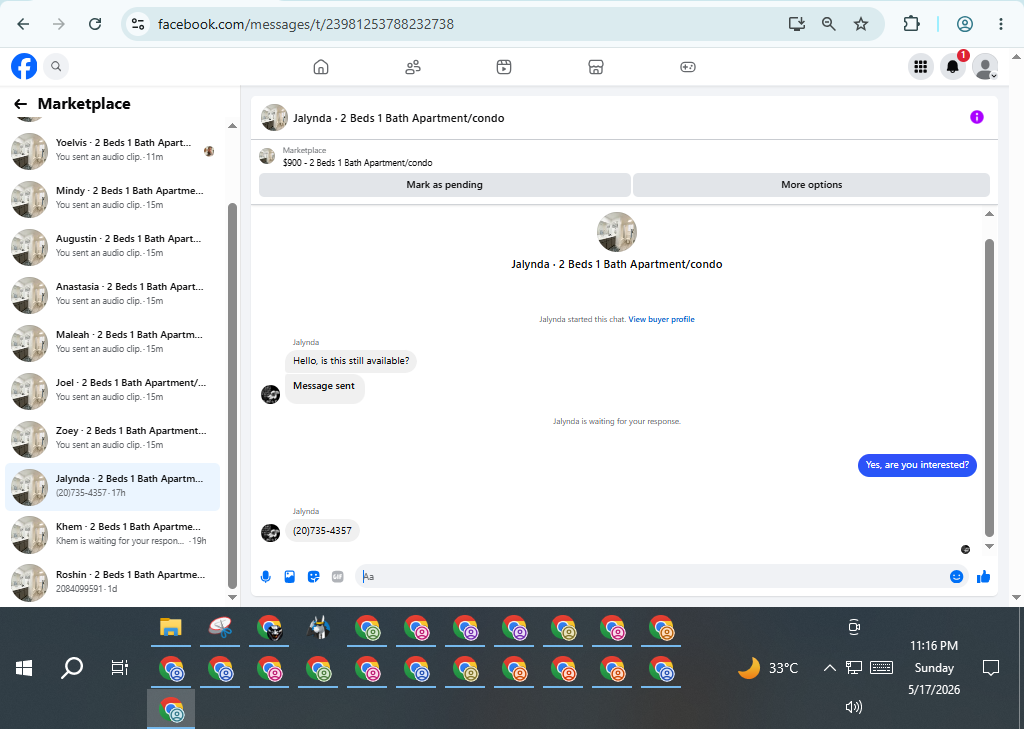Click the Facebook logo

click(24, 66)
